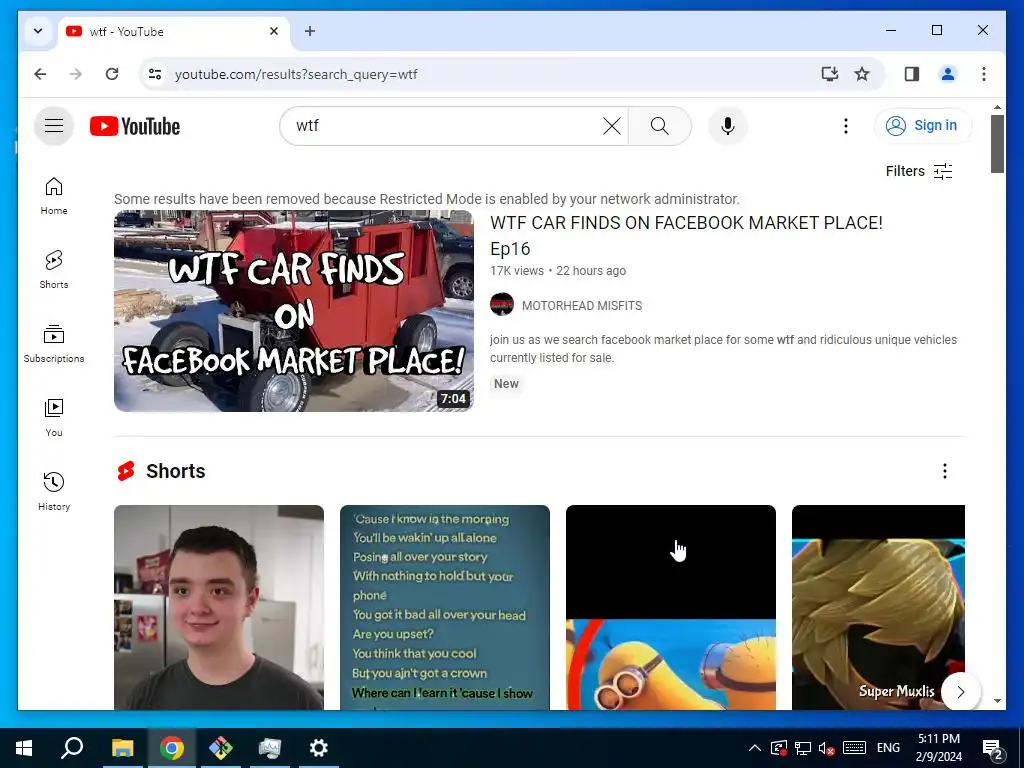This screenshot has height=768, width=1024.
Task: Show next Shorts with arrow button
Action: click(x=960, y=692)
